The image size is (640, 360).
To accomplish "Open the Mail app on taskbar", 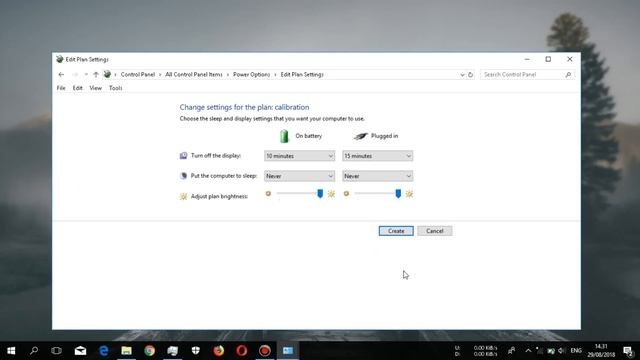I will coord(80,351).
